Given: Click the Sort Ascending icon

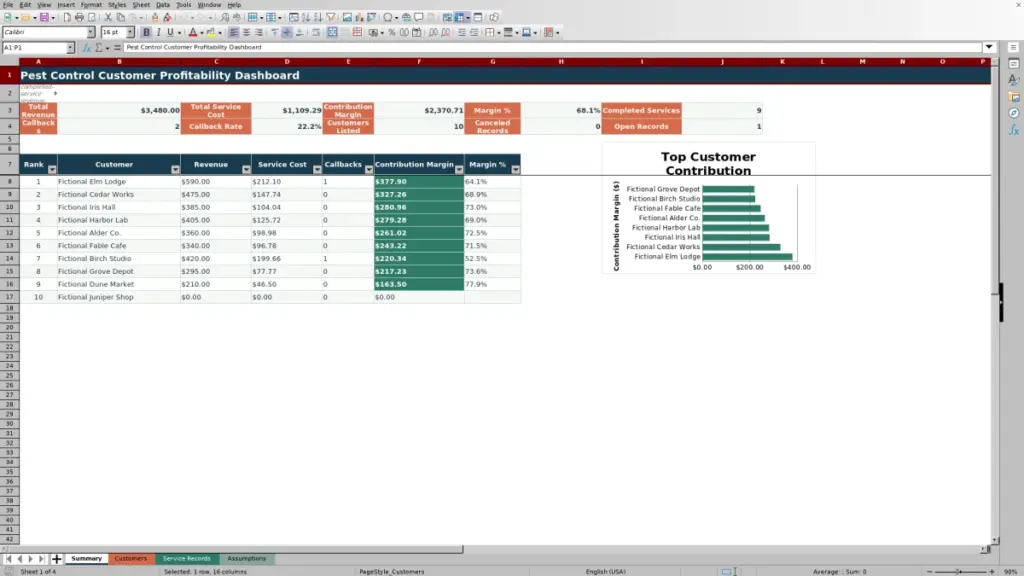Looking at the screenshot, I should [306, 17].
